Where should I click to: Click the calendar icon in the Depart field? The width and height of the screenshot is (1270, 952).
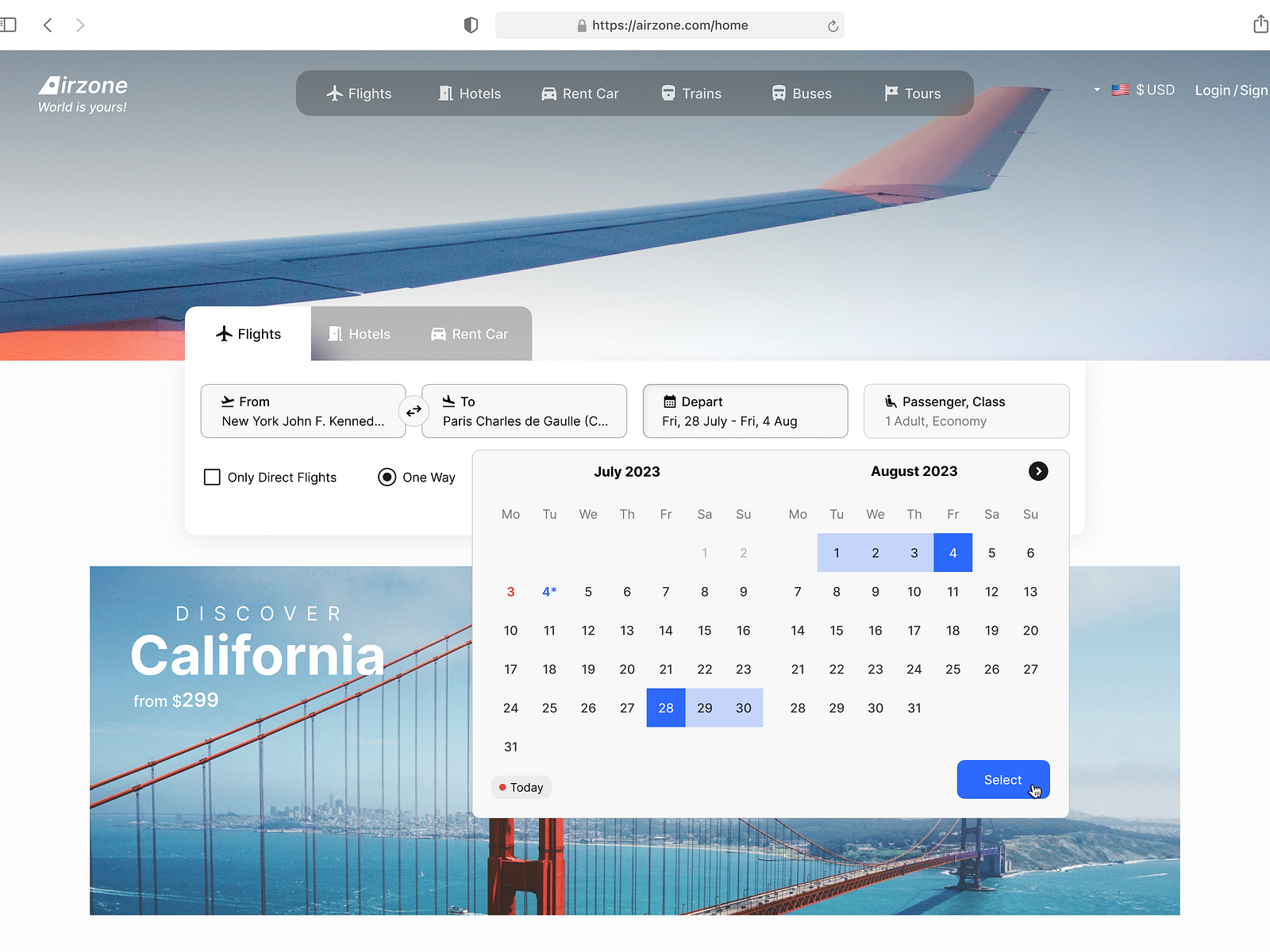[x=669, y=401]
